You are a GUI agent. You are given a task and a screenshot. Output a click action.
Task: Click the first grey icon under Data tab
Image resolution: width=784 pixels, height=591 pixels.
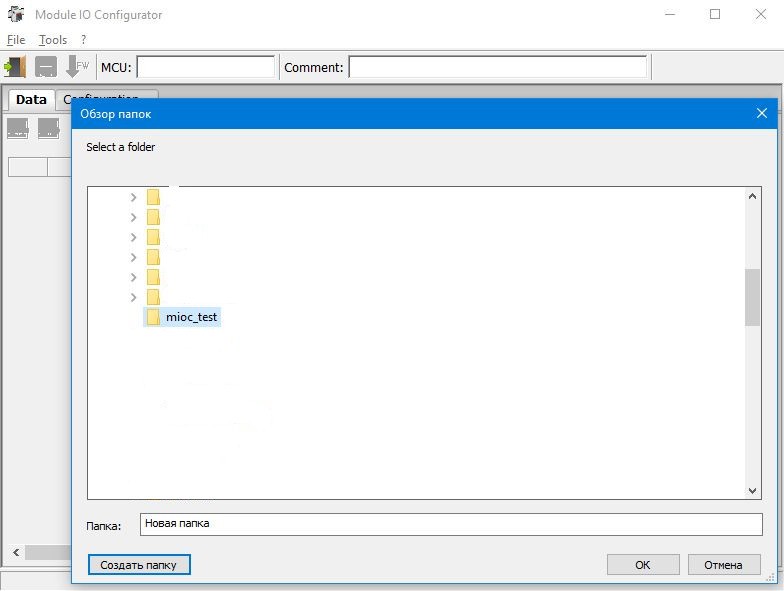[18, 128]
